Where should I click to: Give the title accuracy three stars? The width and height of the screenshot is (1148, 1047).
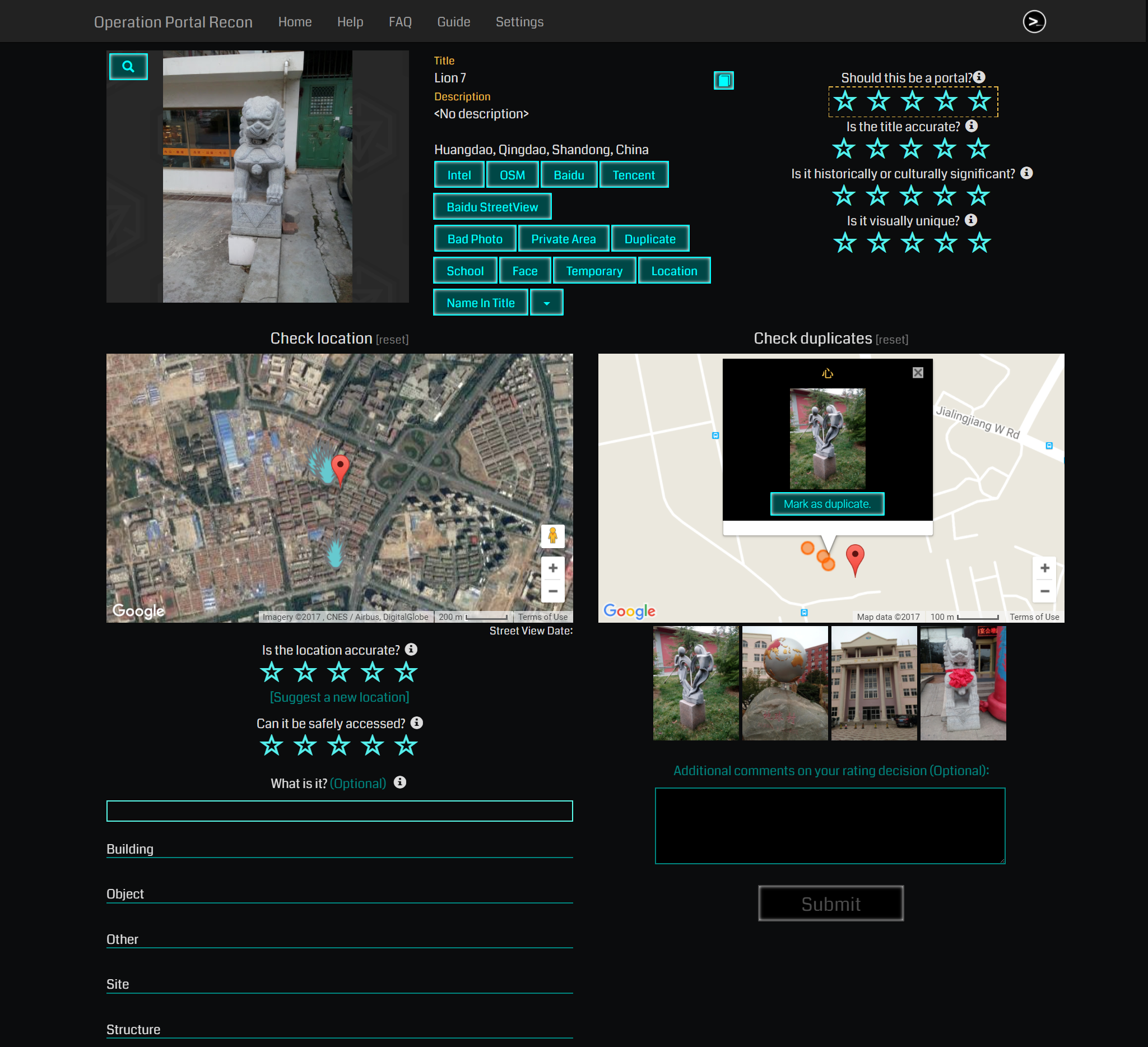pyautogui.click(x=910, y=149)
